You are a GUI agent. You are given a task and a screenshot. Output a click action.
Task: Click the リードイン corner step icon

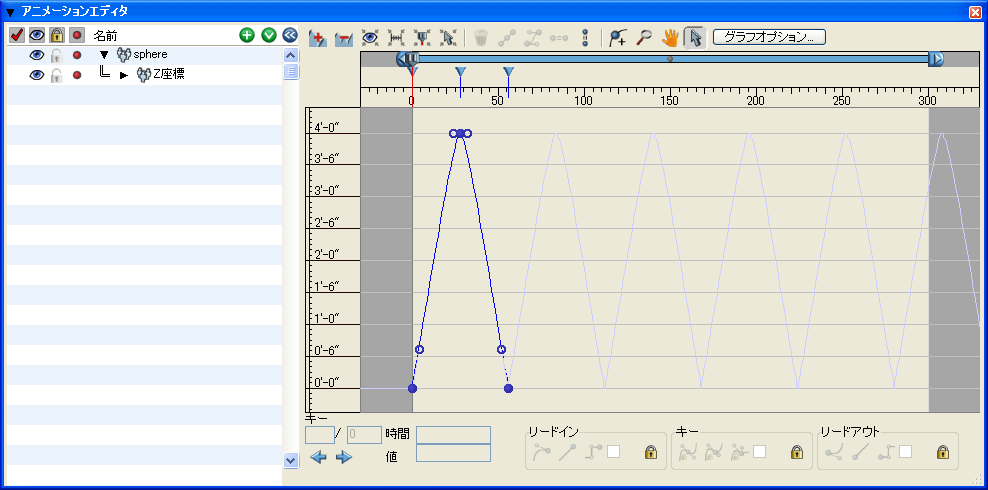coord(592,452)
